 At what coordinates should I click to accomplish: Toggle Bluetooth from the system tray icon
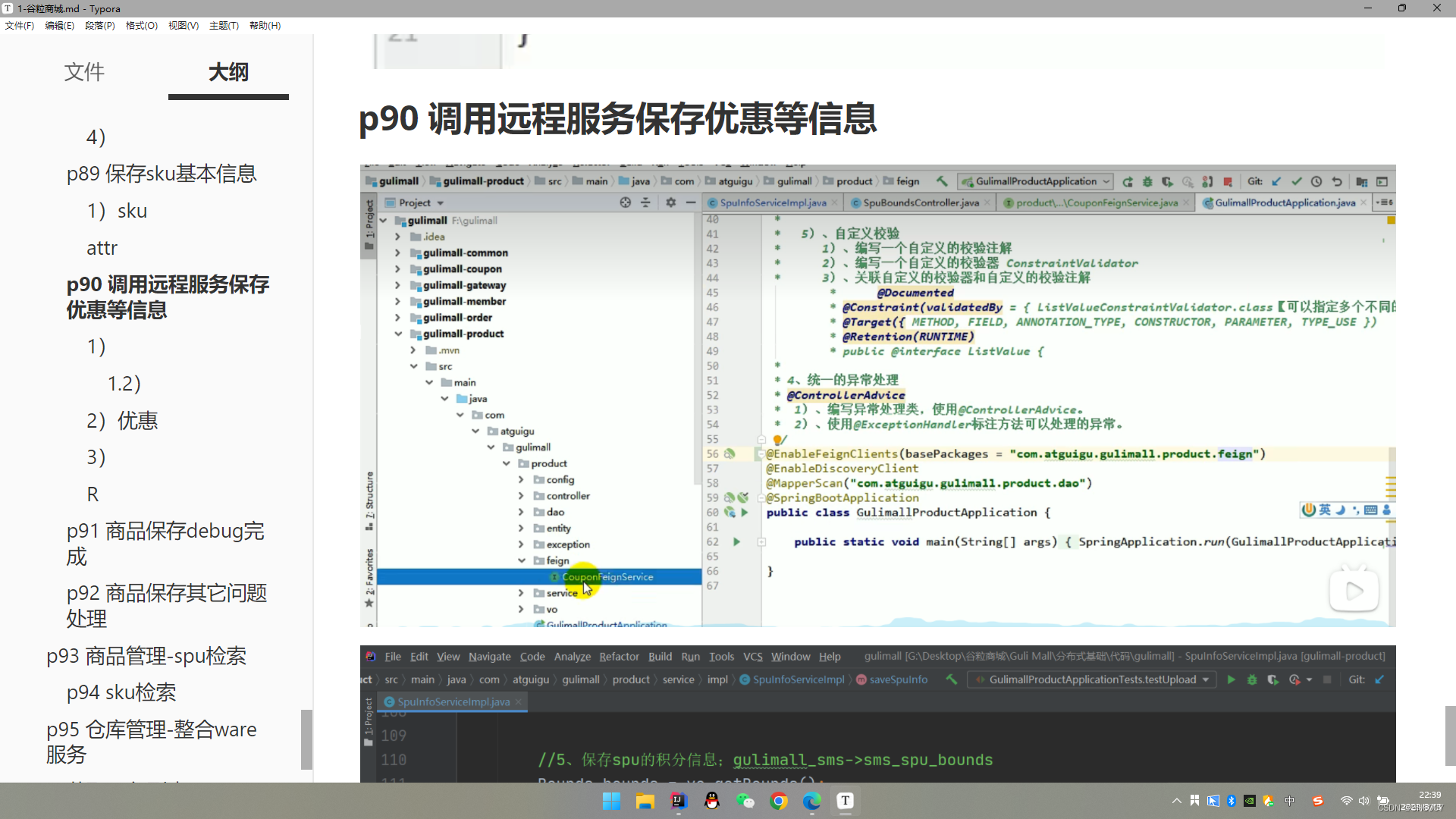tap(1231, 801)
